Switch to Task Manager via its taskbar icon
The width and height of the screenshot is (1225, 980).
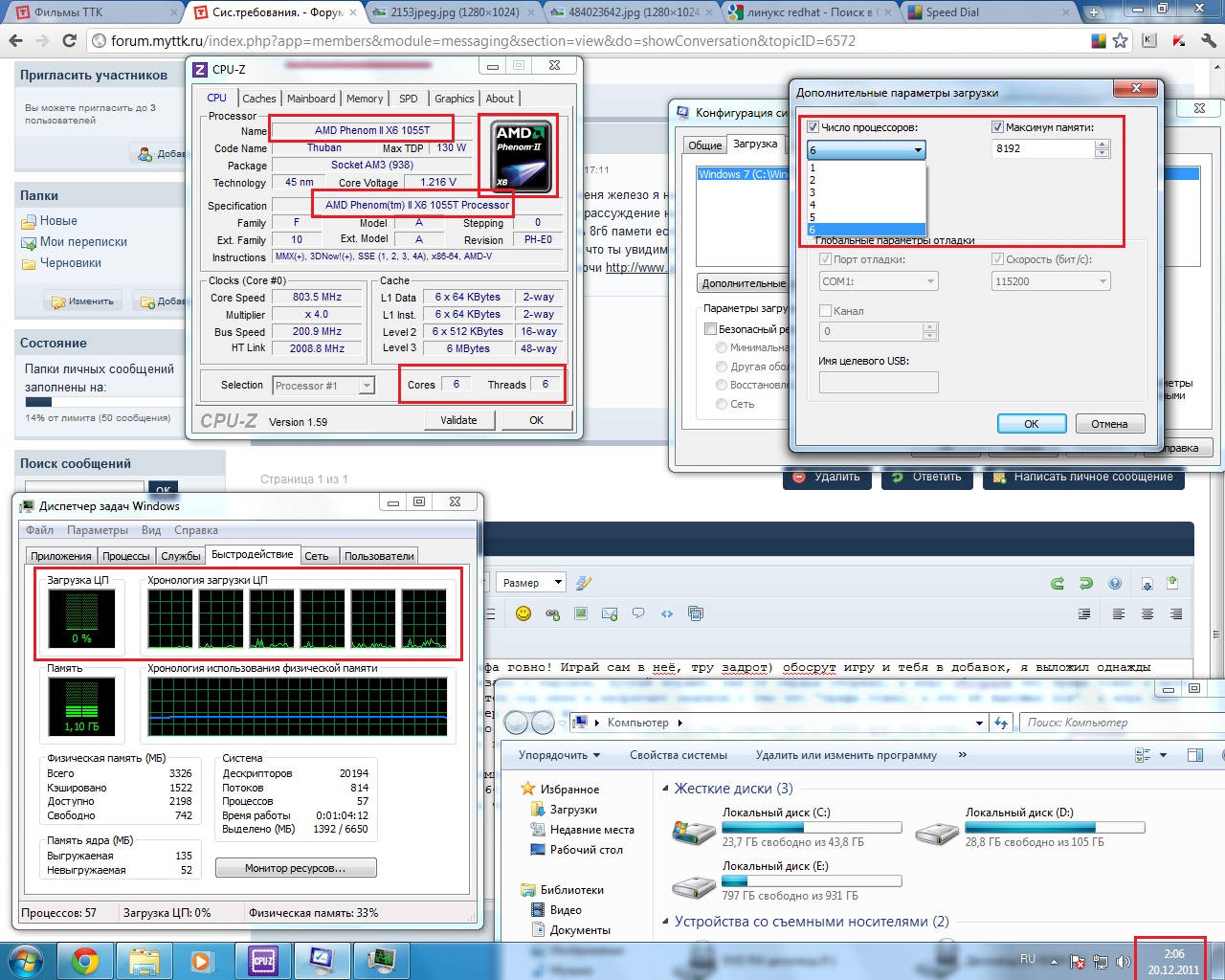click(x=381, y=961)
